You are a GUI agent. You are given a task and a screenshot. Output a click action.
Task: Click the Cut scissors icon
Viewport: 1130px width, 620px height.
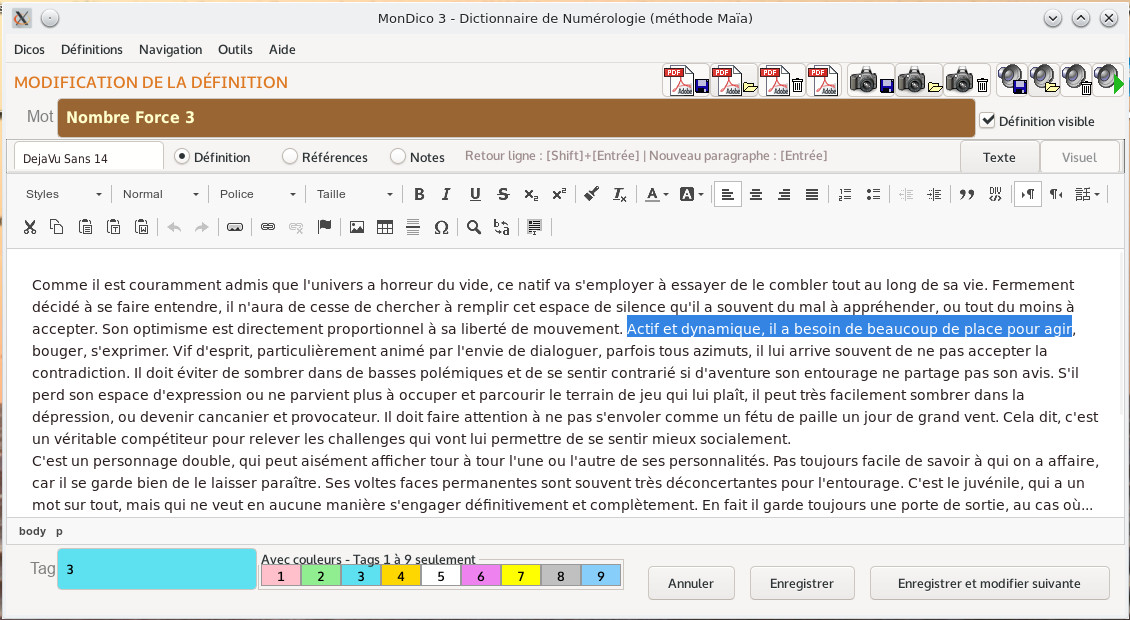coord(30,227)
